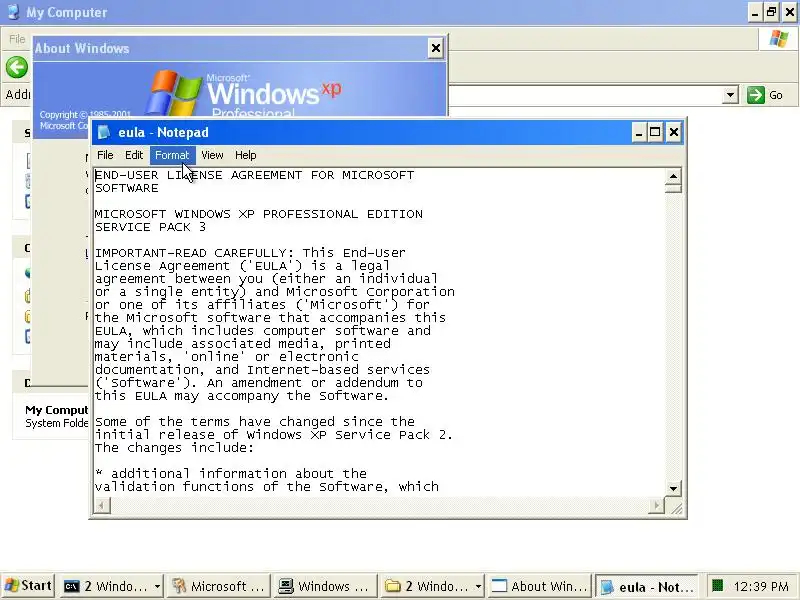Click the Notepad window resize grip
Image resolution: width=800 pixels, height=600 pixels.
click(x=676, y=507)
